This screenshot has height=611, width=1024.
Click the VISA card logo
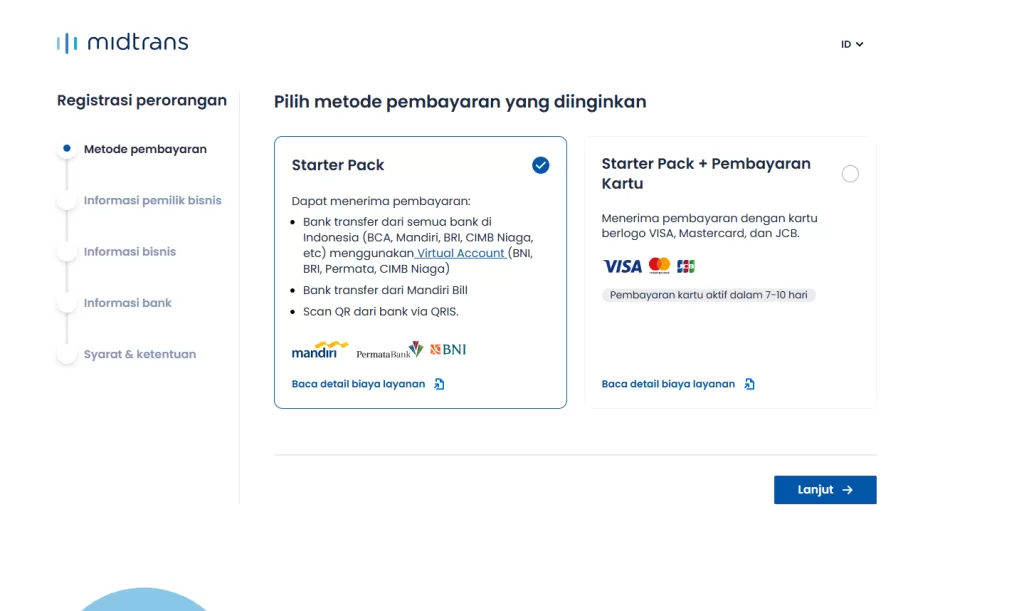pyautogui.click(x=622, y=266)
